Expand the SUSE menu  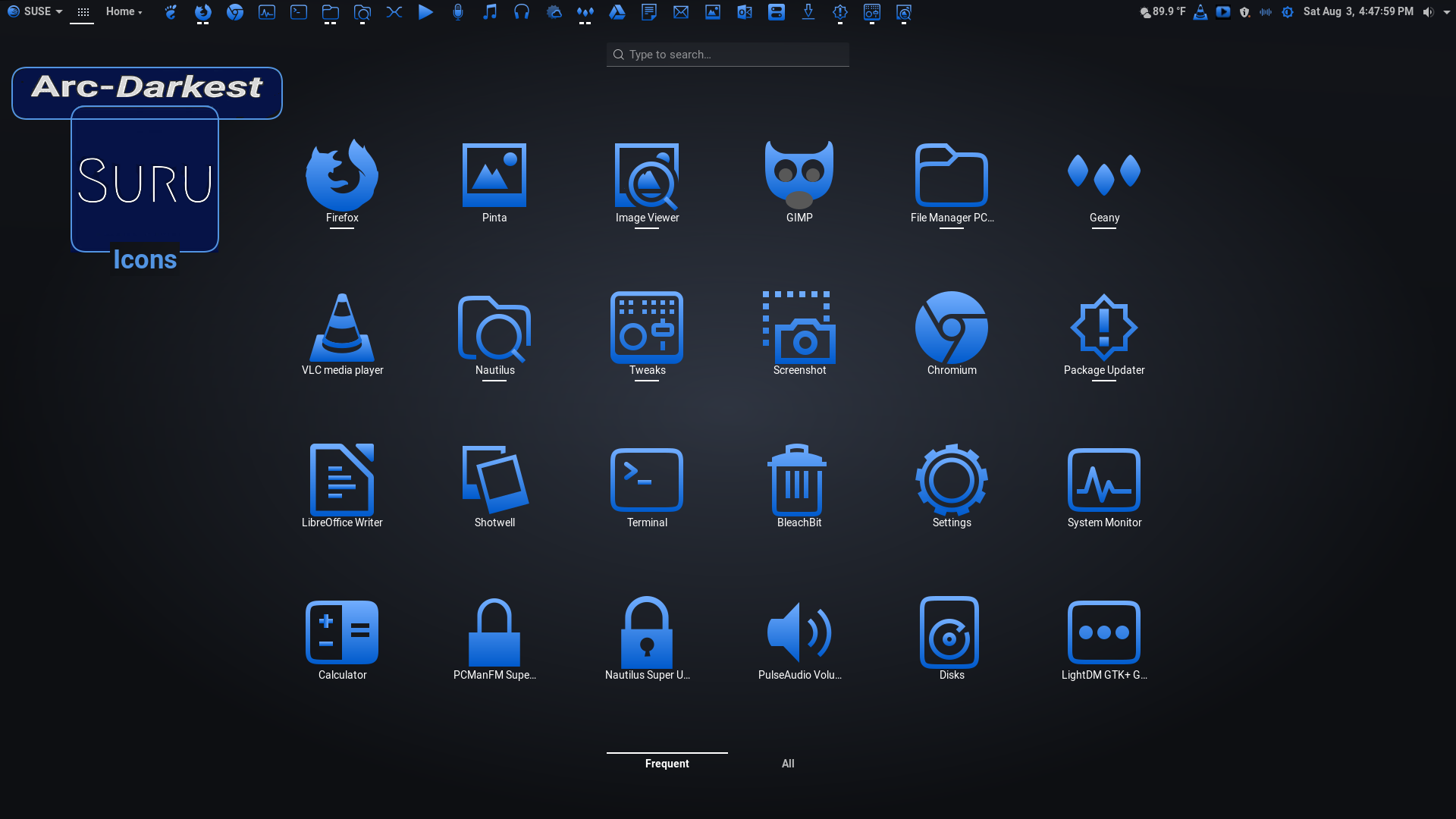[x=34, y=11]
